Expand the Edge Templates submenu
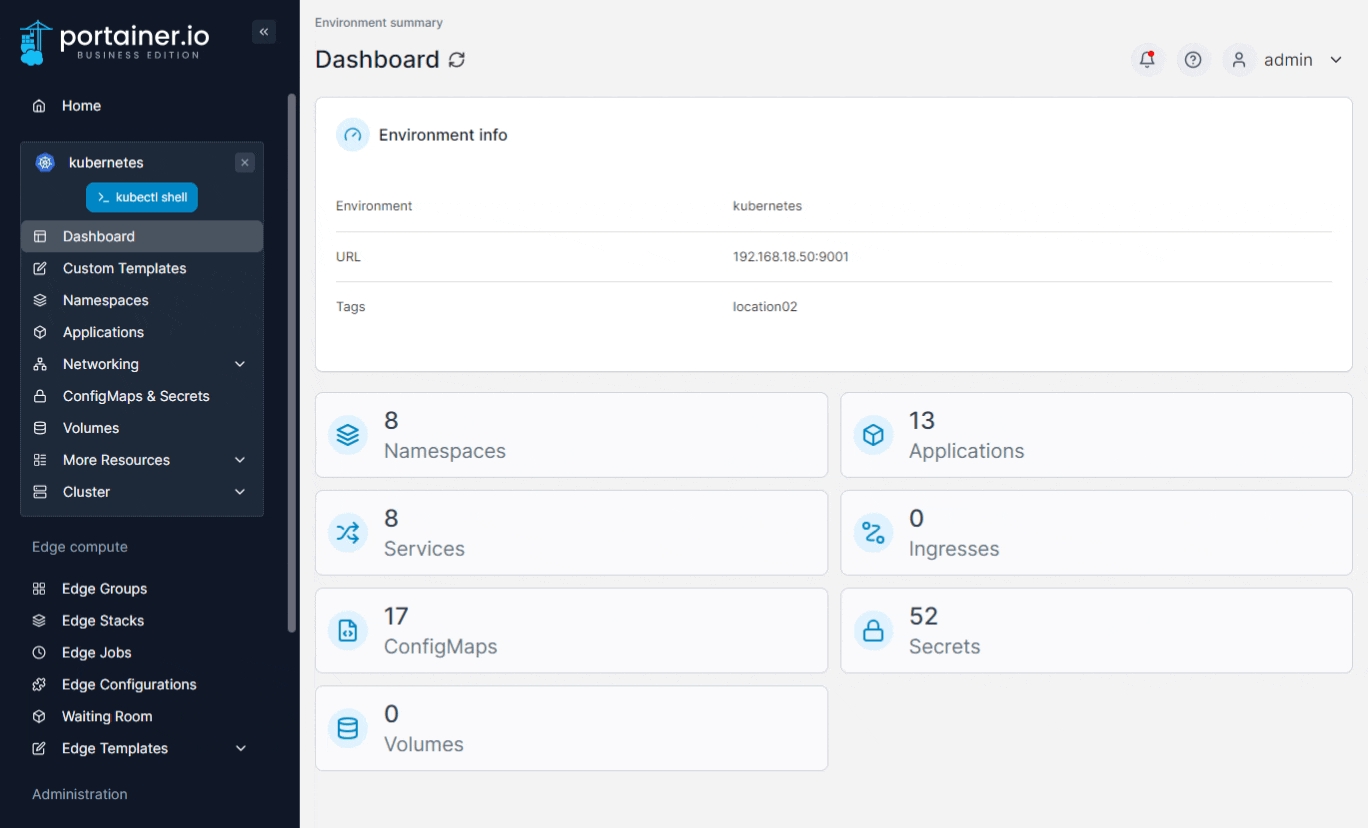 click(x=240, y=748)
